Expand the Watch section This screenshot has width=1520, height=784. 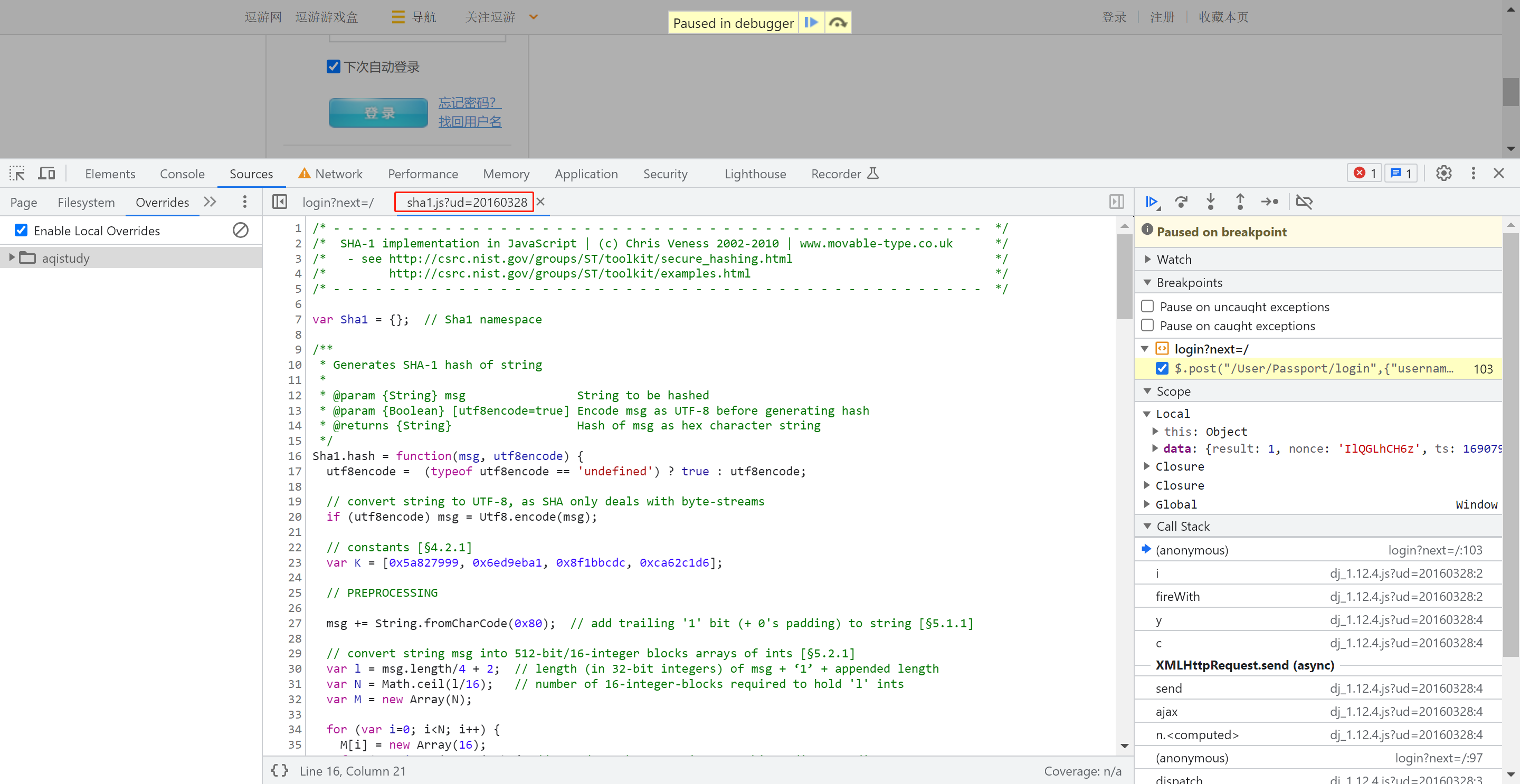click(1174, 259)
